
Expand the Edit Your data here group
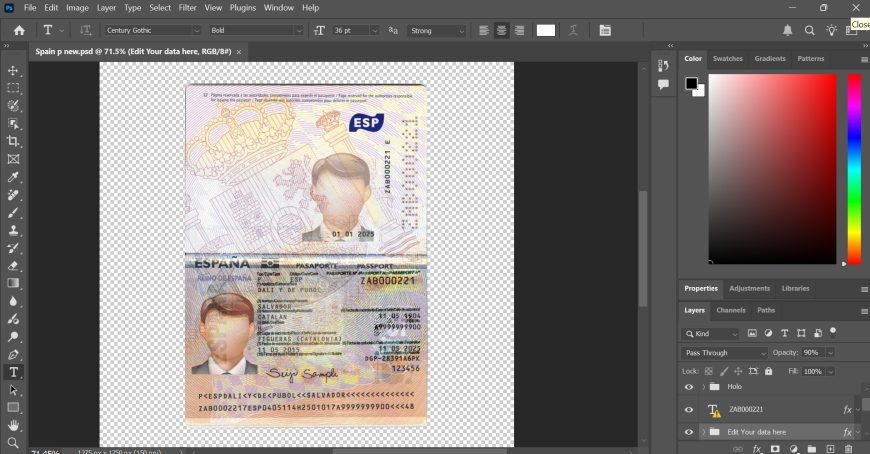point(704,432)
